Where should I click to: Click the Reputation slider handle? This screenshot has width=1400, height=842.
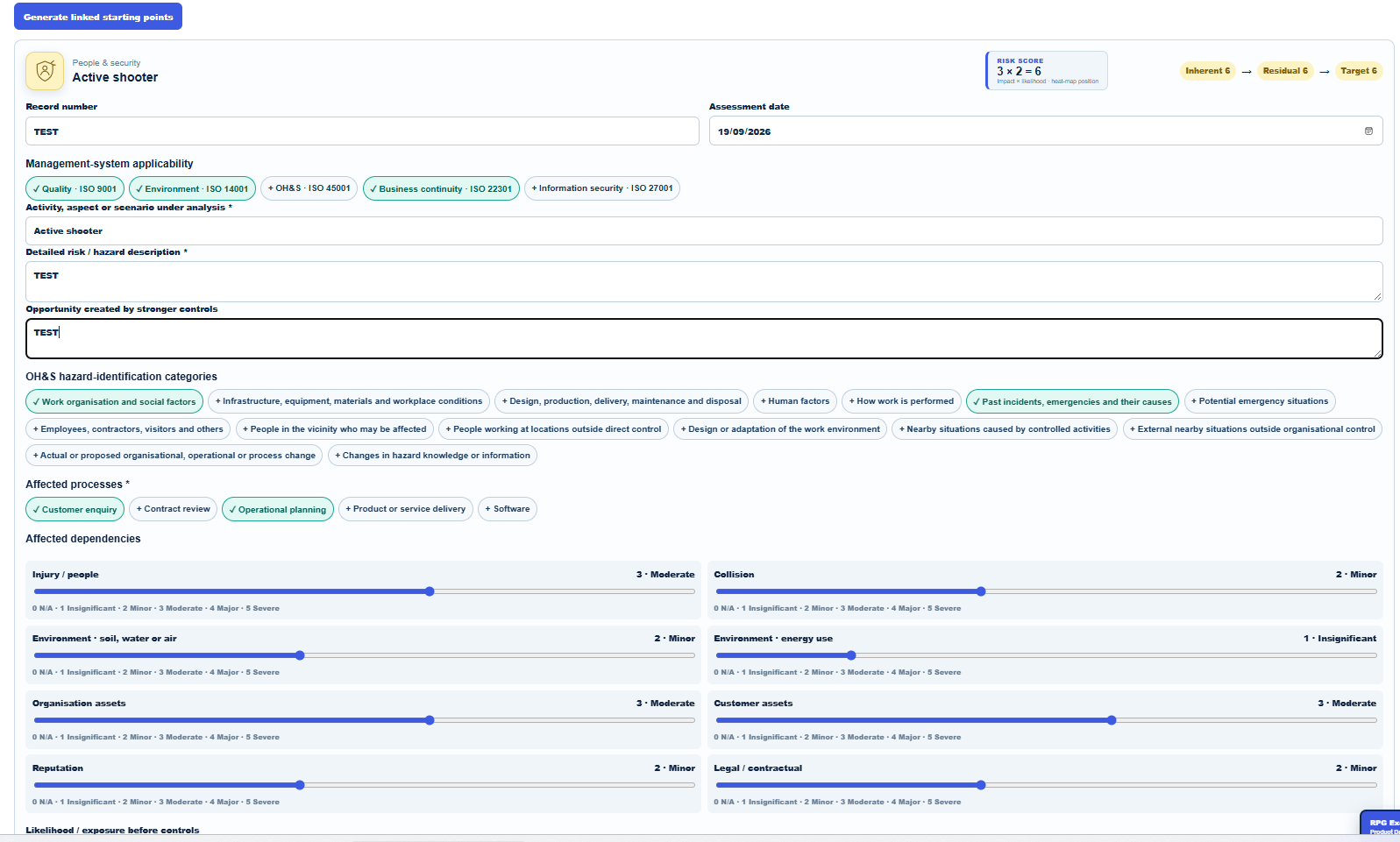tap(300, 785)
